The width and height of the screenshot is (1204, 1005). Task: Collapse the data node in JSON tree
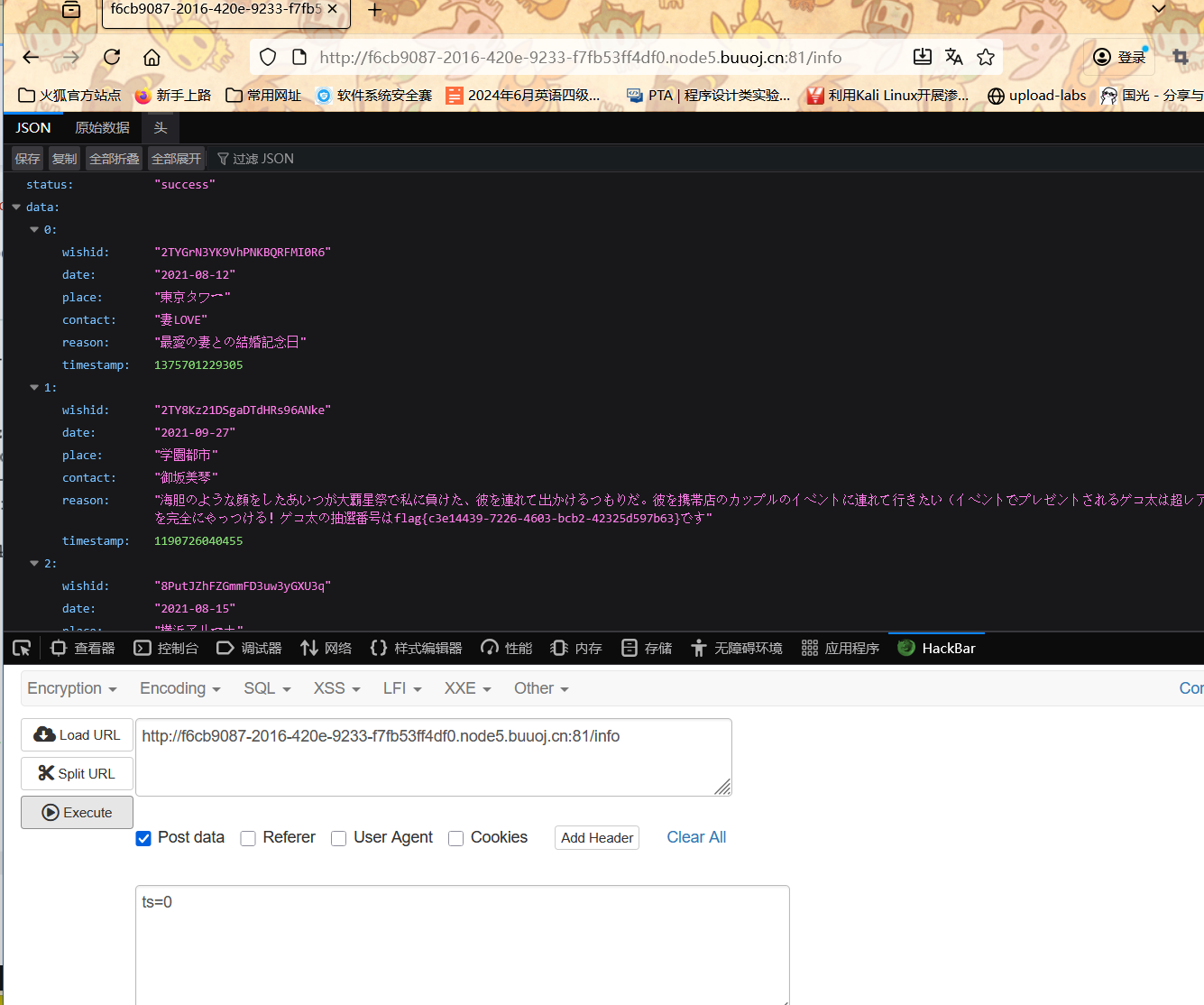pos(16,207)
